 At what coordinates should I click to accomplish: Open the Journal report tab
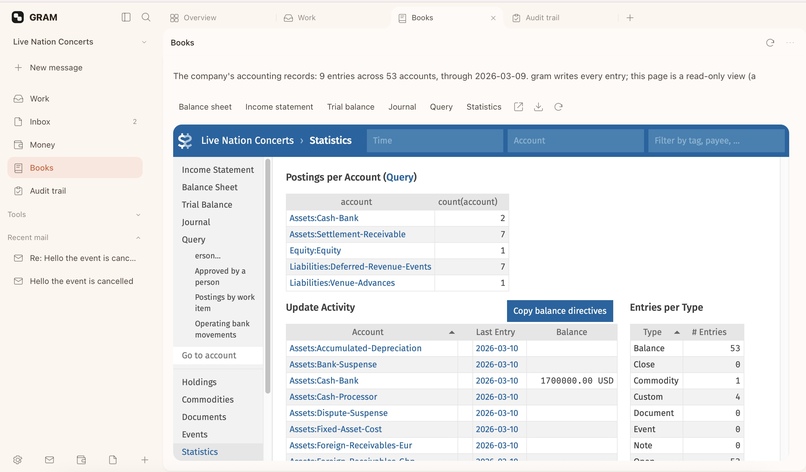402,107
